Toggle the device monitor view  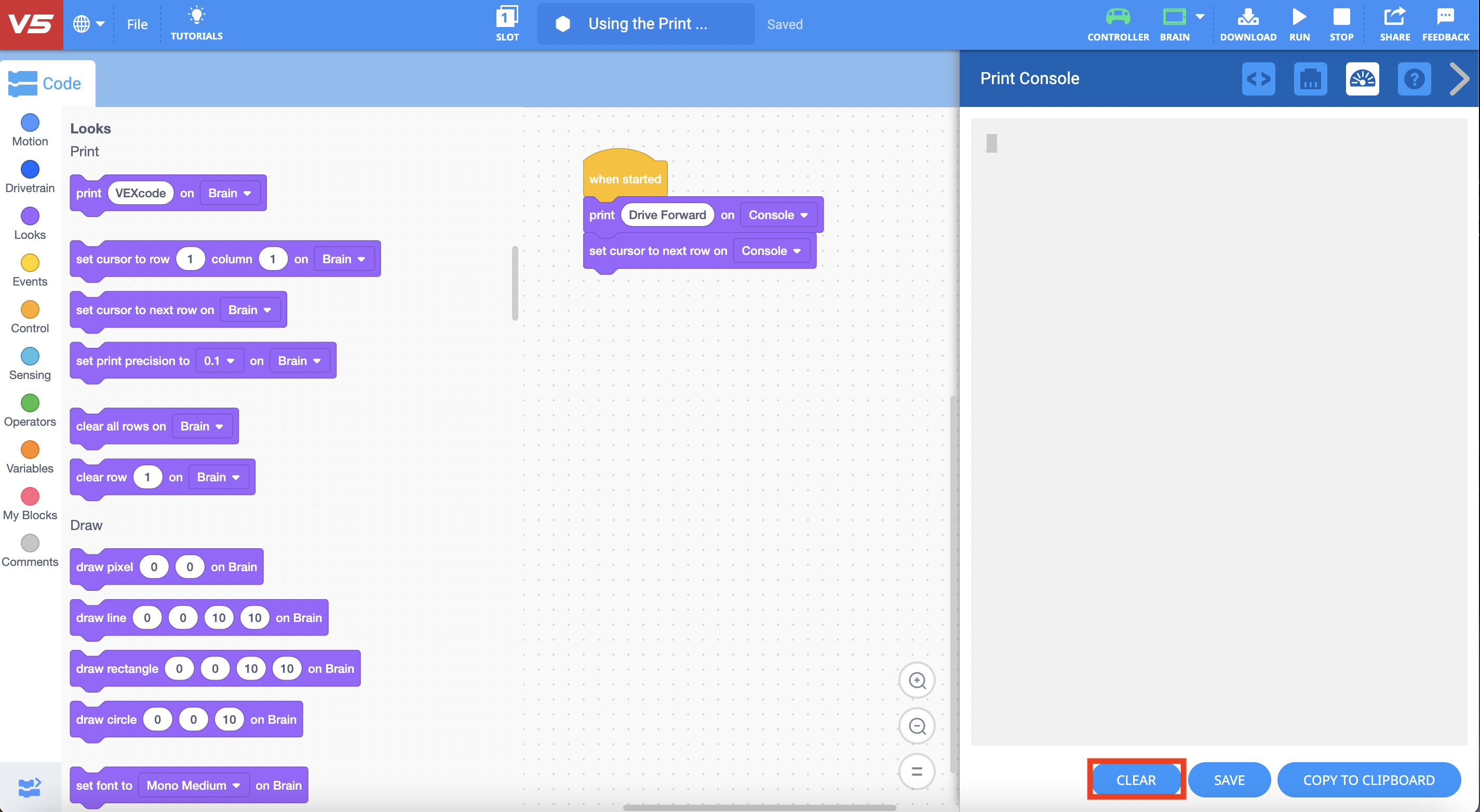coord(1311,79)
